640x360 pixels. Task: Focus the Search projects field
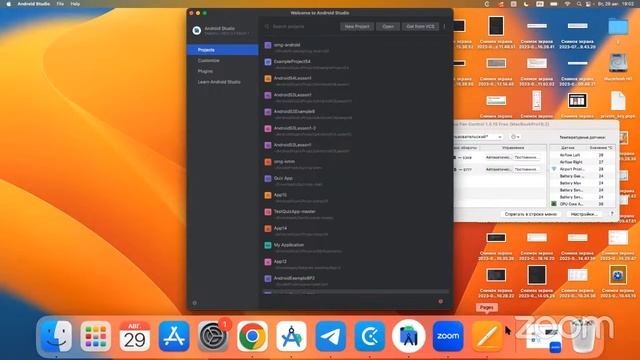[x=300, y=27]
